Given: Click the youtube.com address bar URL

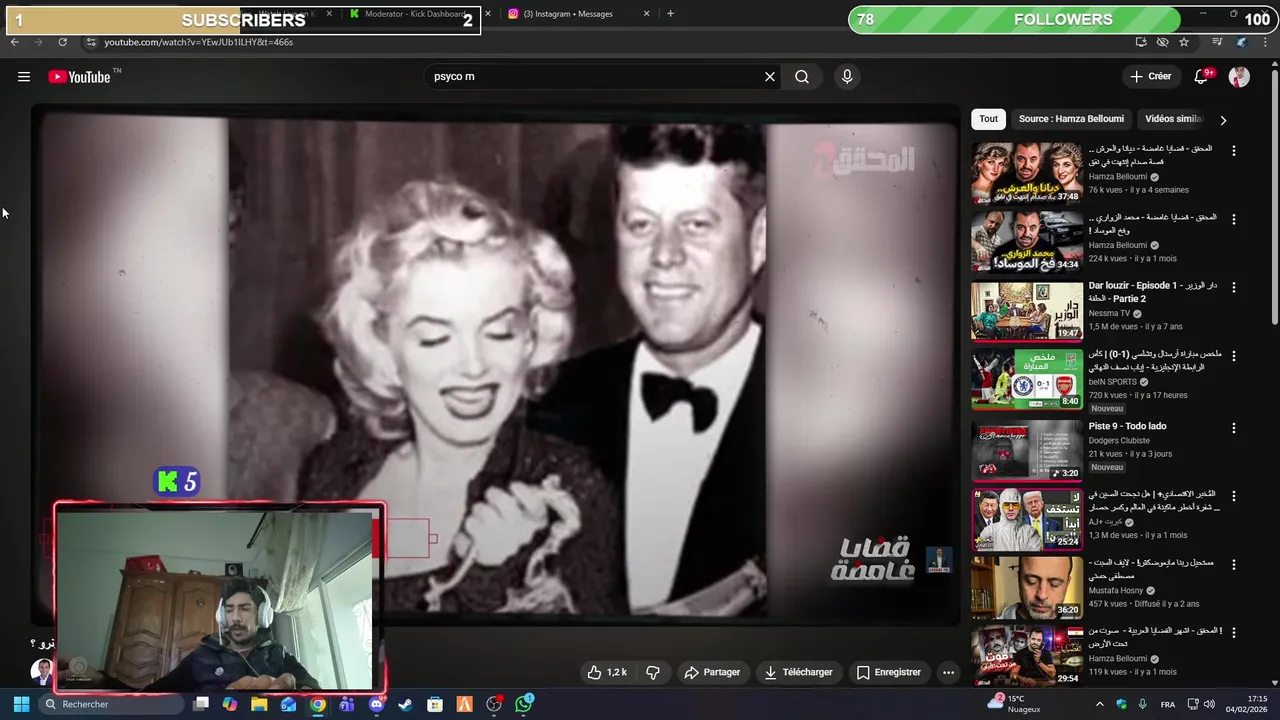Looking at the screenshot, I should click(198, 42).
